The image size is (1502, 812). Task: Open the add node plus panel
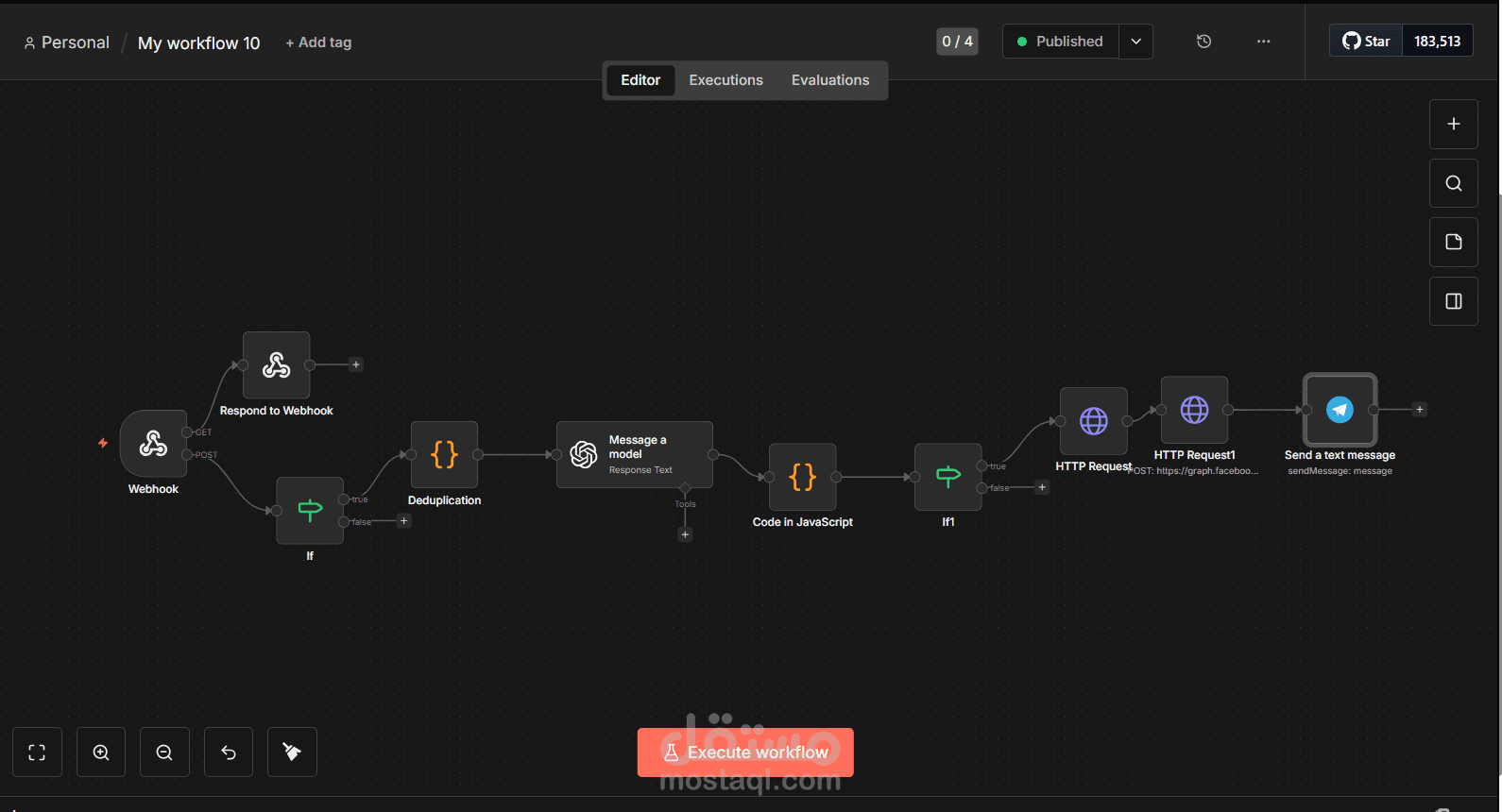tap(1454, 124)
